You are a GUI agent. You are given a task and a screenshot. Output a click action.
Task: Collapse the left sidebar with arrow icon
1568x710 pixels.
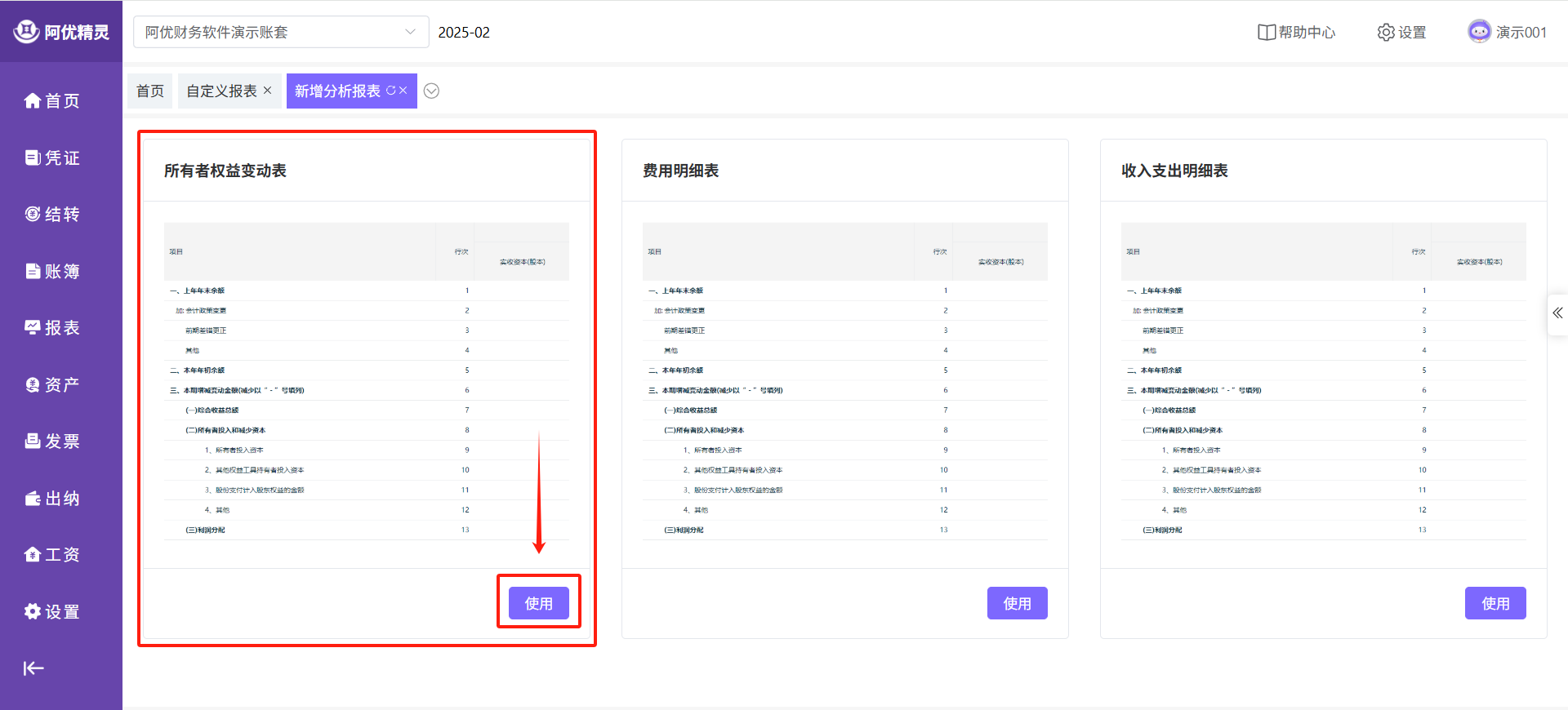(33, 668)
